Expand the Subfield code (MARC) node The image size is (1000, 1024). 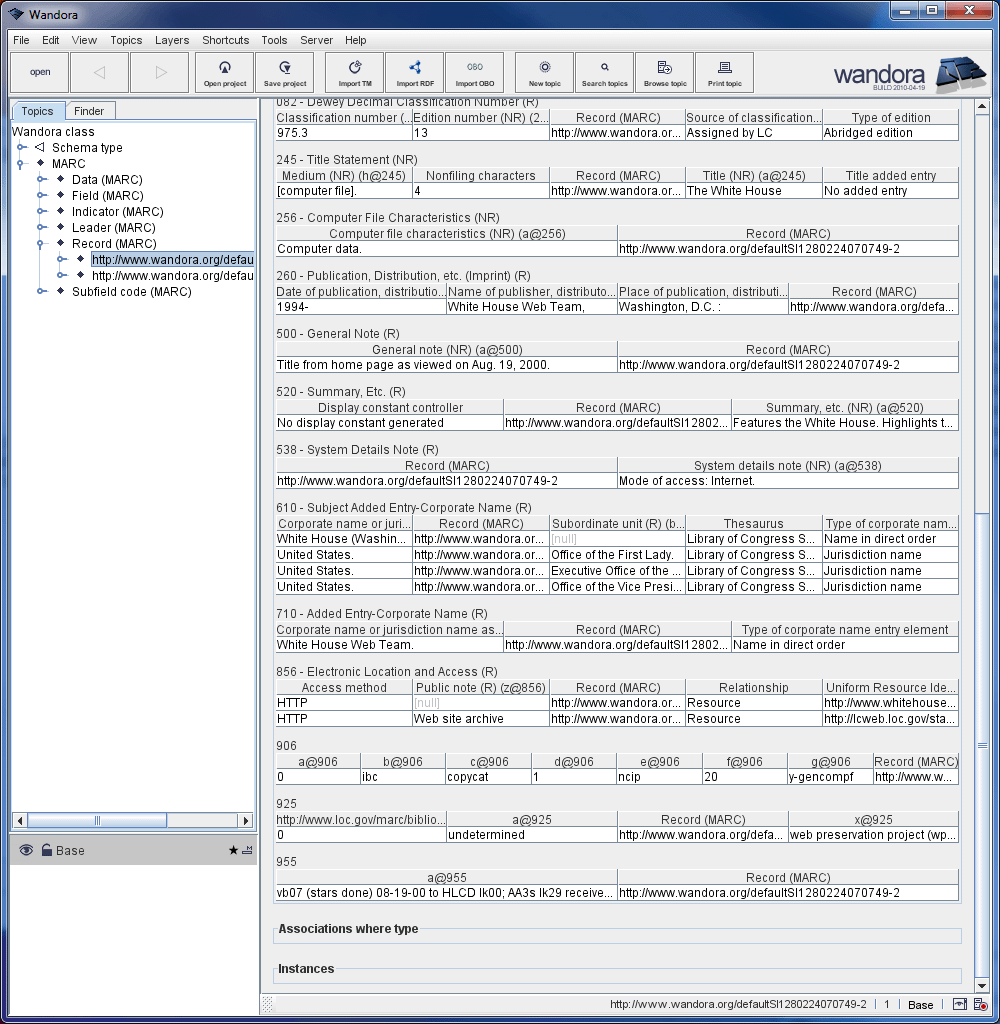41,291
